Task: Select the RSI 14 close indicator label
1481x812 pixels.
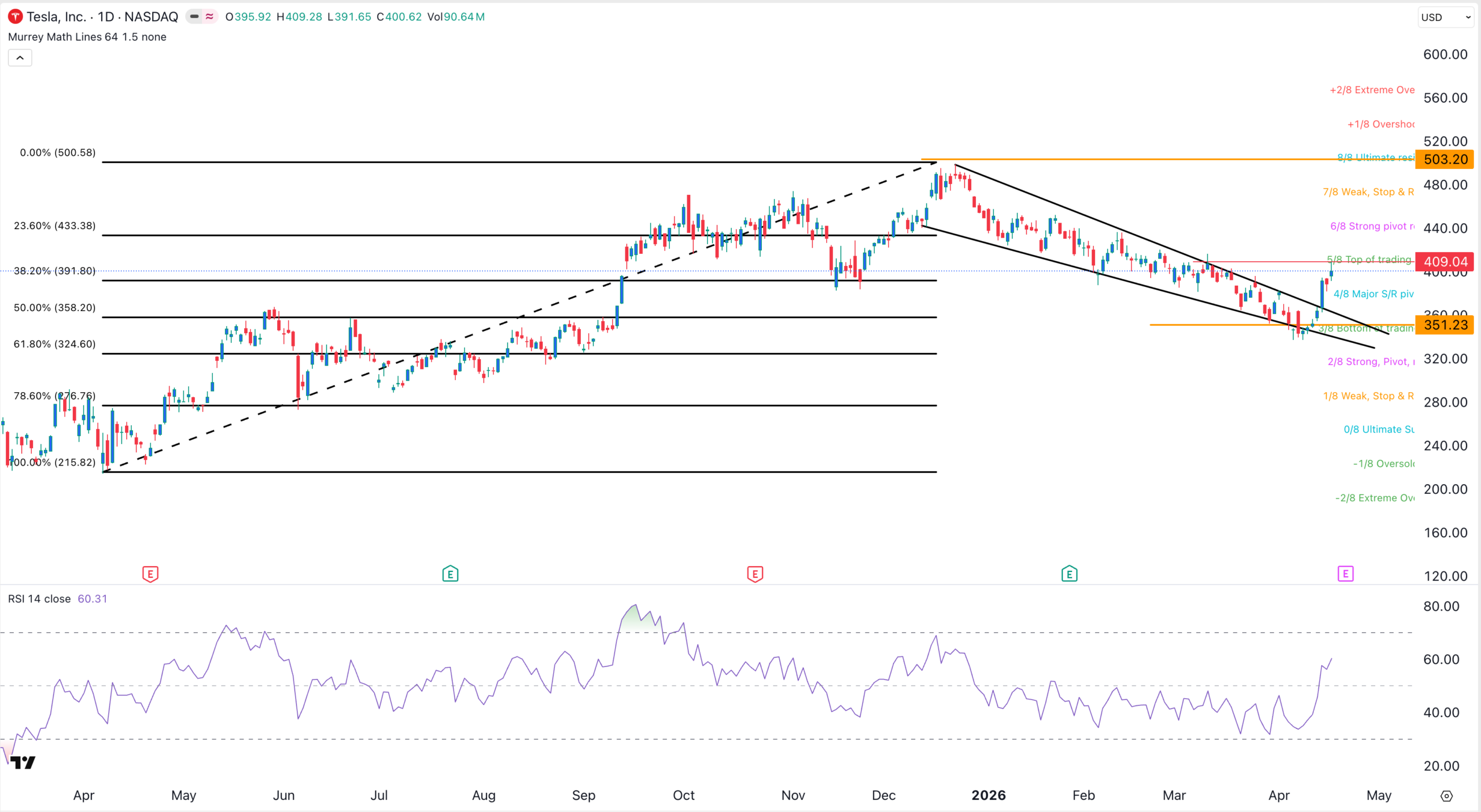Action: click(39, 599)
